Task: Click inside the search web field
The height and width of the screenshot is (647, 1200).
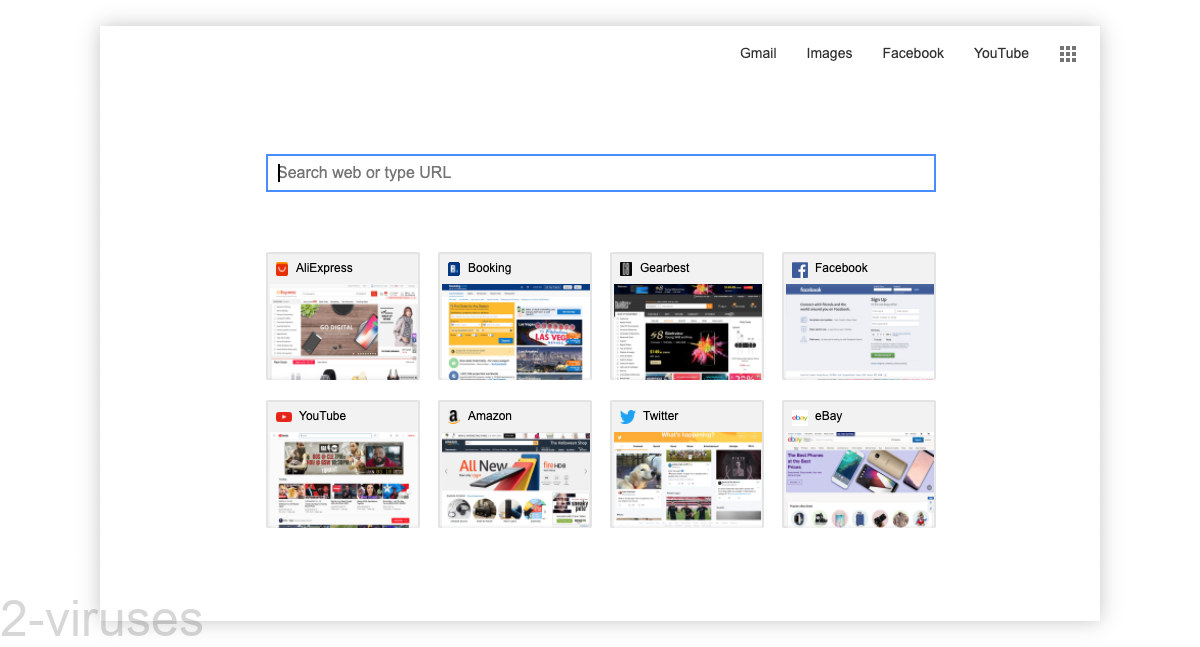Action: tap(600, 172)
